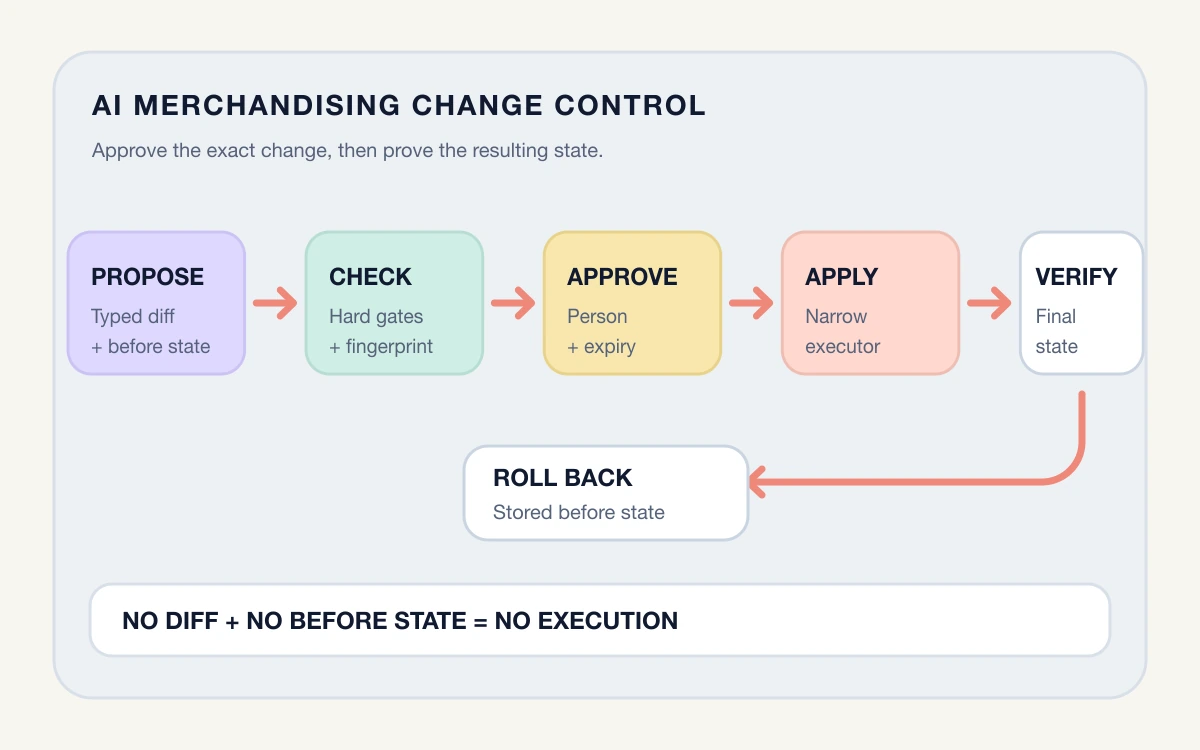This screenshot has width=1200, height=750.
Task: Click the NO DIFF + NO BEFORE STATE banner
Action: (600, 620)
